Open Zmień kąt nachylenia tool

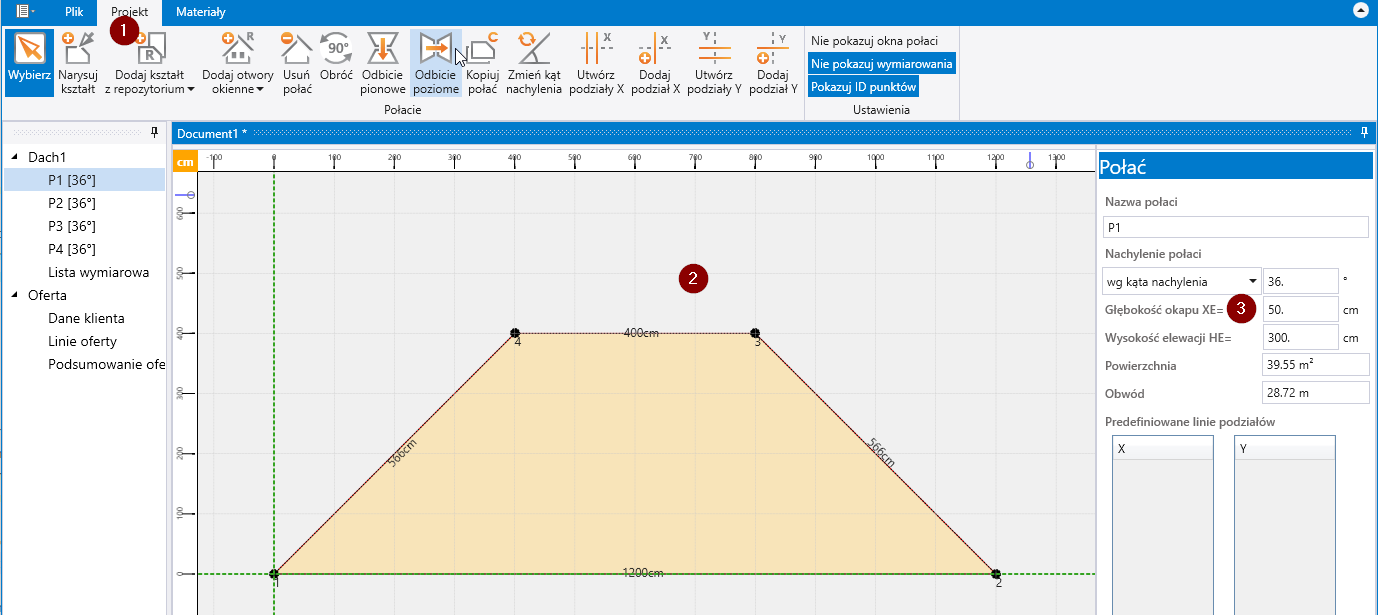[533, 62]
